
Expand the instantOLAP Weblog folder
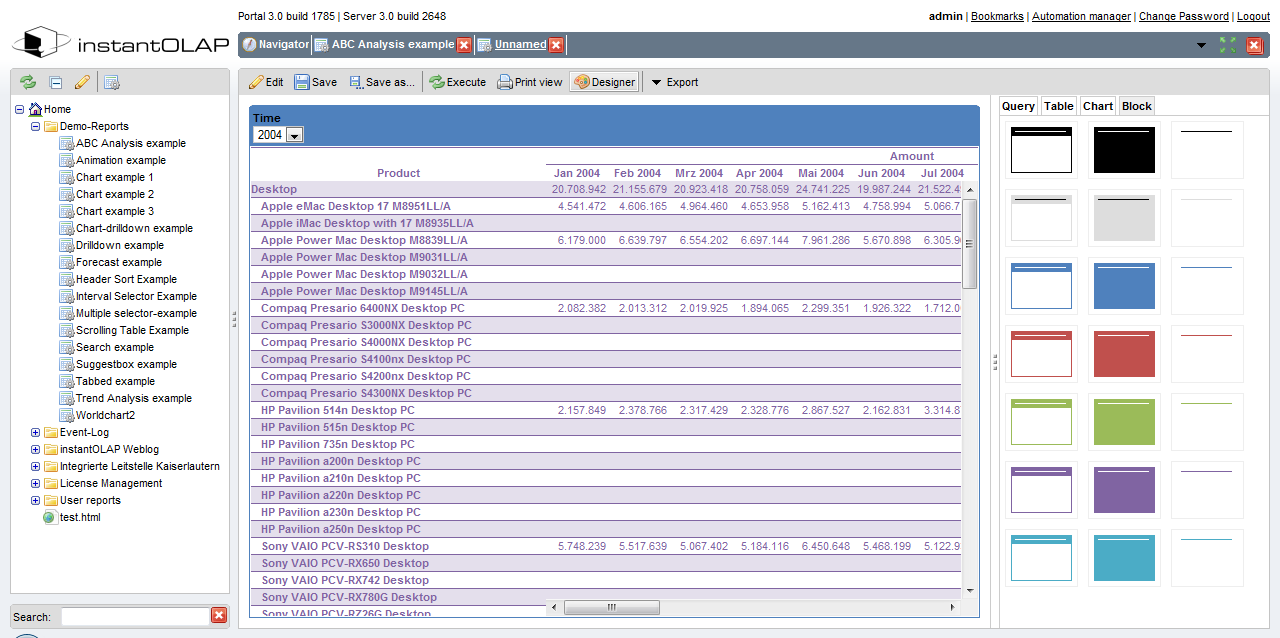36,449
